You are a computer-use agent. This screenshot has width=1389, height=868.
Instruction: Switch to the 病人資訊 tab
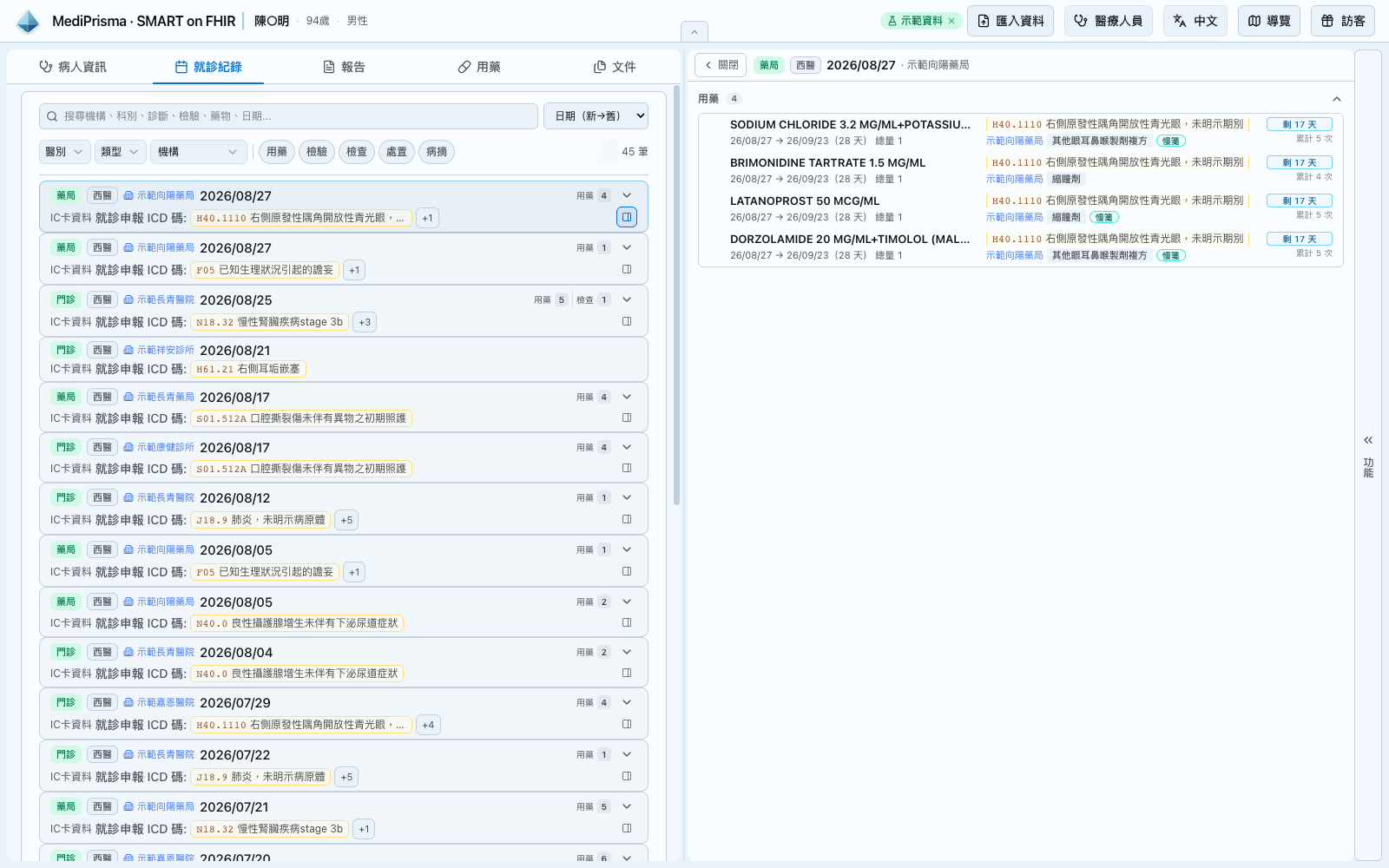(73, 67)
